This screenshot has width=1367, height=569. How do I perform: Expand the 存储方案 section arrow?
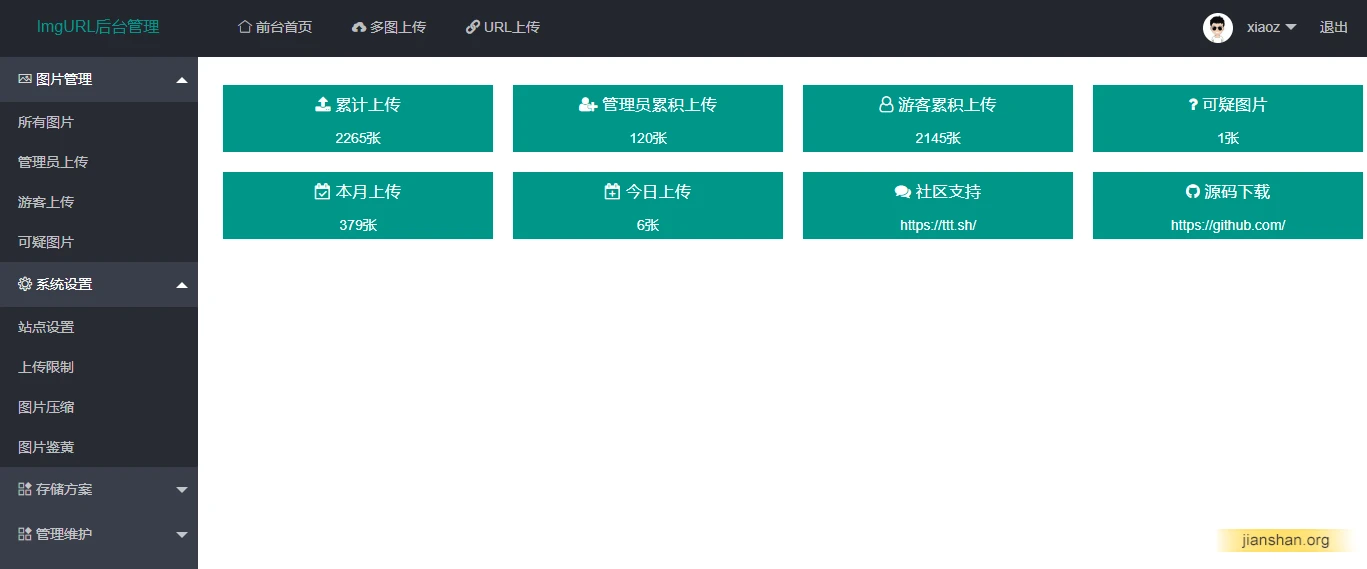(182, 490)
